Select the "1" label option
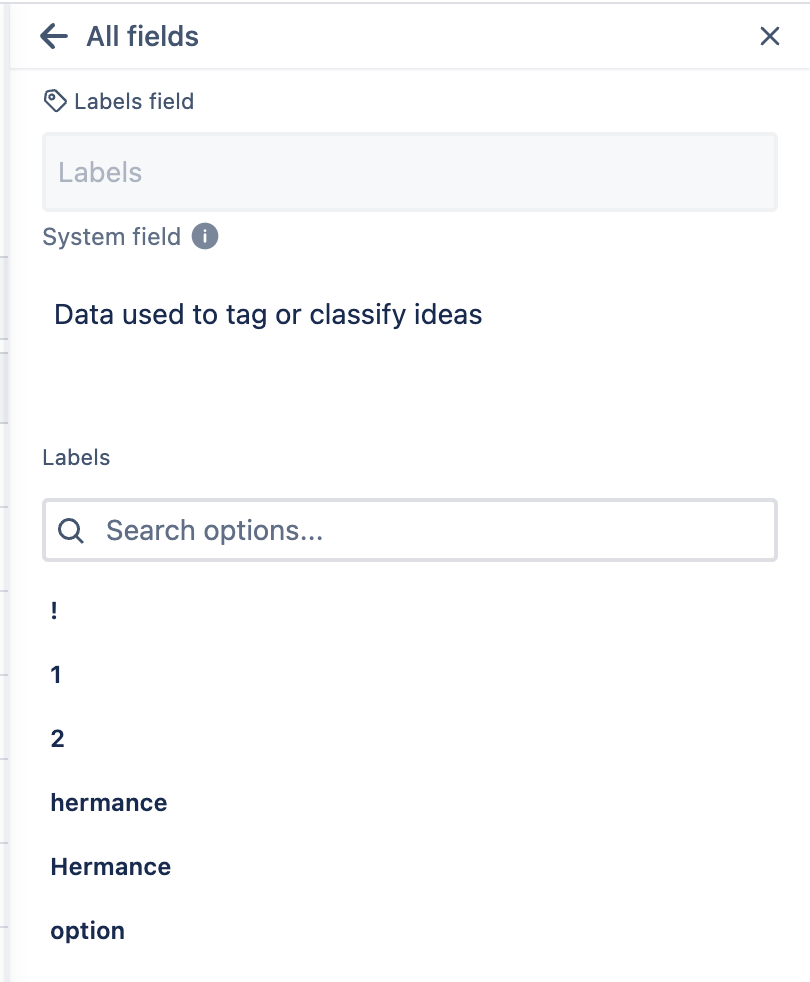This screenshot has width=810, height=982. [56, 675]
